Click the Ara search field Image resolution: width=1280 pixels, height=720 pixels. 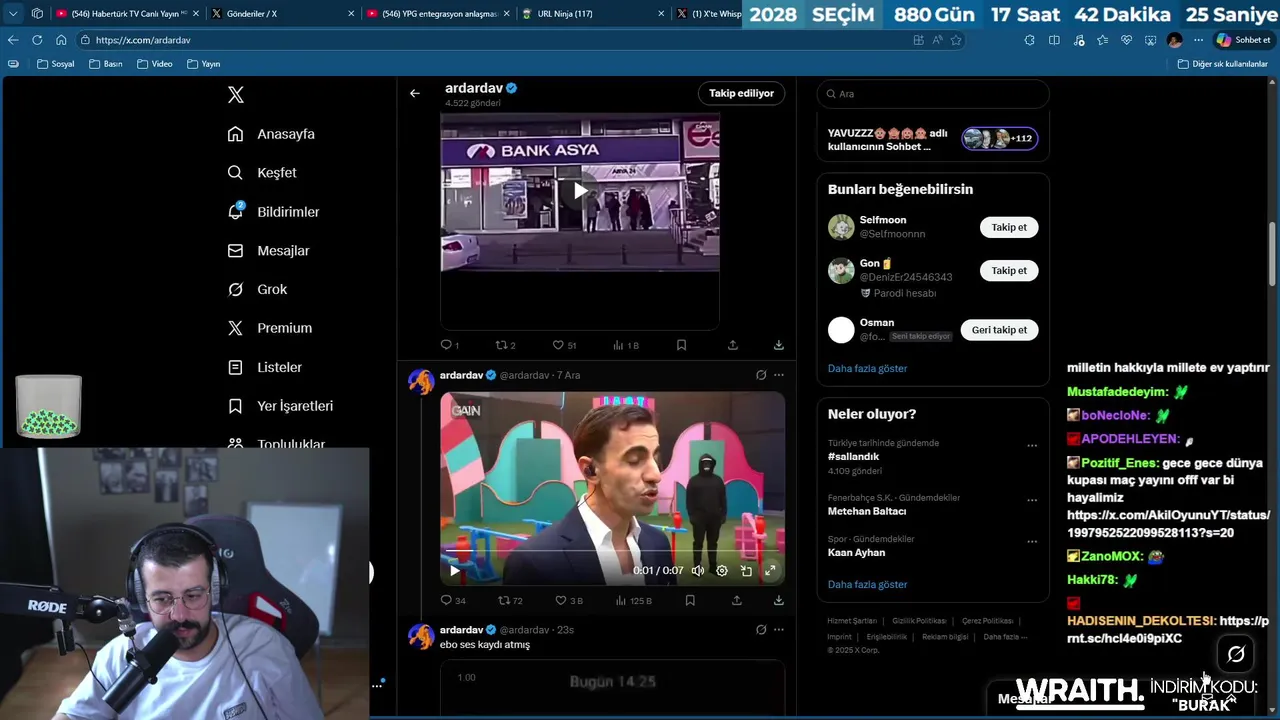point(933,94)
